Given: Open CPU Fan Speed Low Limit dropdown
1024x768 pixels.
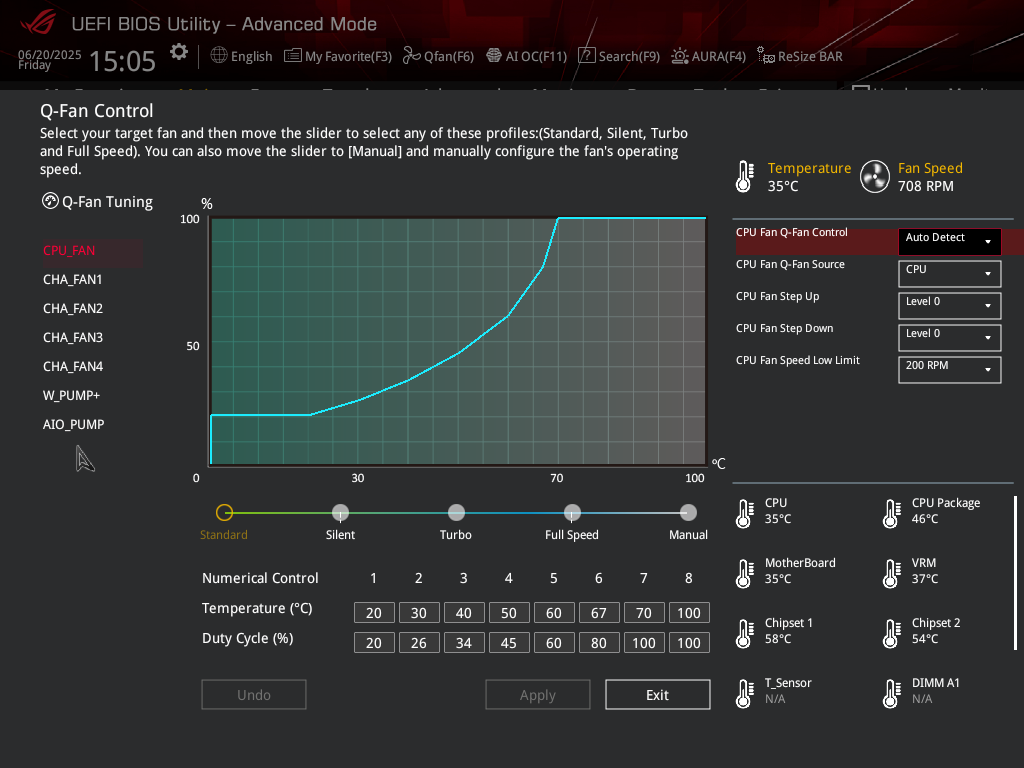Looking at the screenshot, I should point(950,370).
